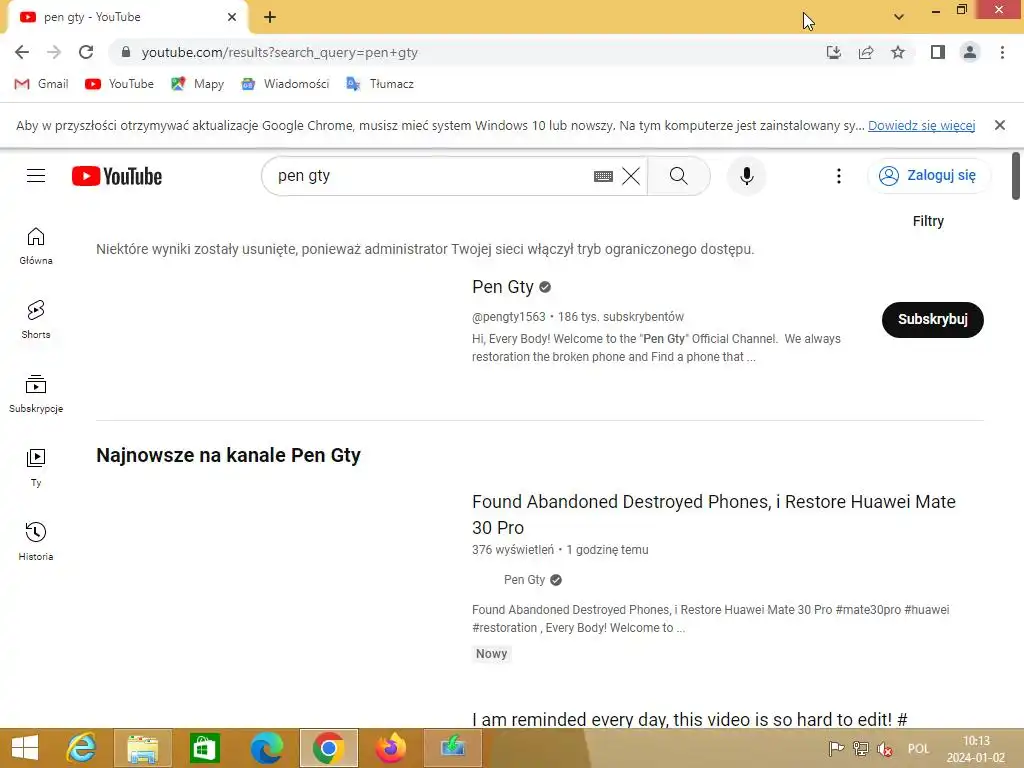Click the POL language indicator

(918, 749)
